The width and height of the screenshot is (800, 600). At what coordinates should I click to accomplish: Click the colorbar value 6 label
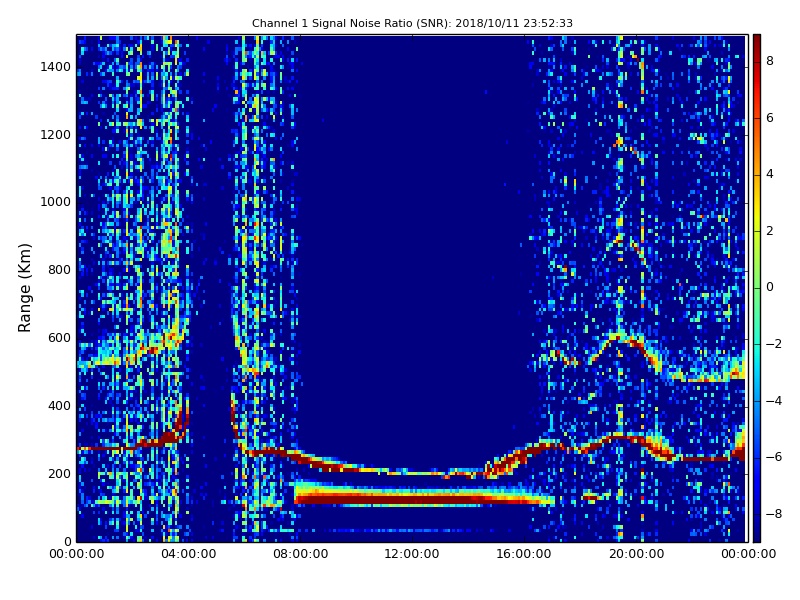[x=770, y=118]
